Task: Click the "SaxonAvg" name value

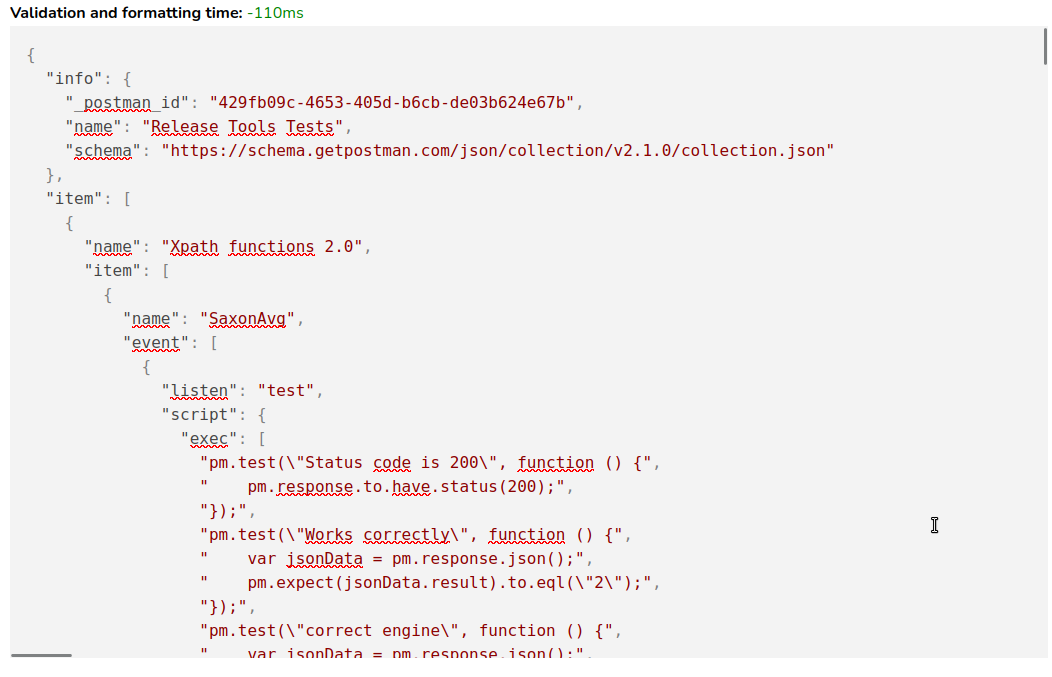Action: click(x=247, y=319)
